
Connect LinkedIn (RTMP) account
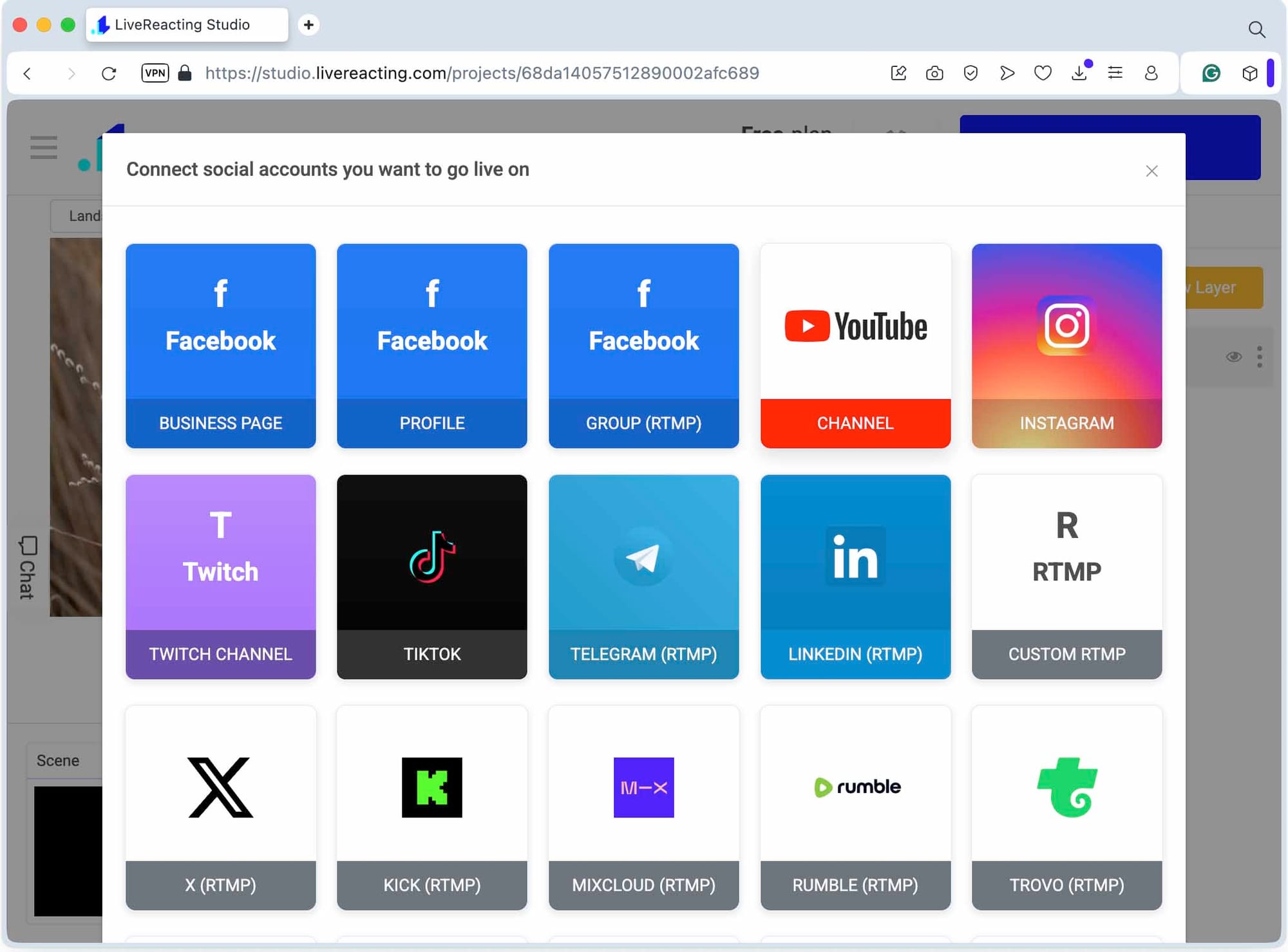pos(855,577)
